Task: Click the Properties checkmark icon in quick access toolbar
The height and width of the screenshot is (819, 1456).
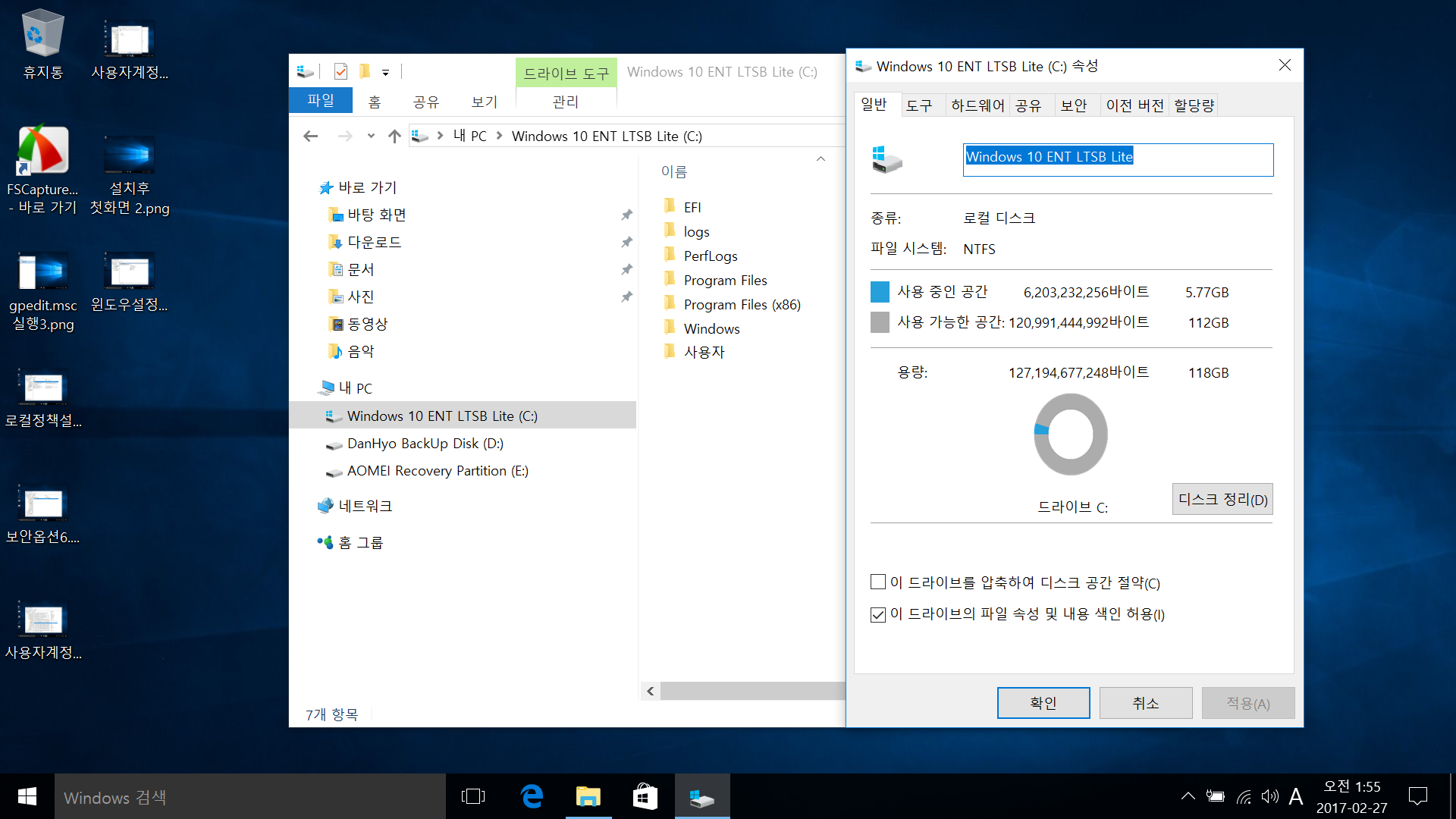Action: point(340,71)
